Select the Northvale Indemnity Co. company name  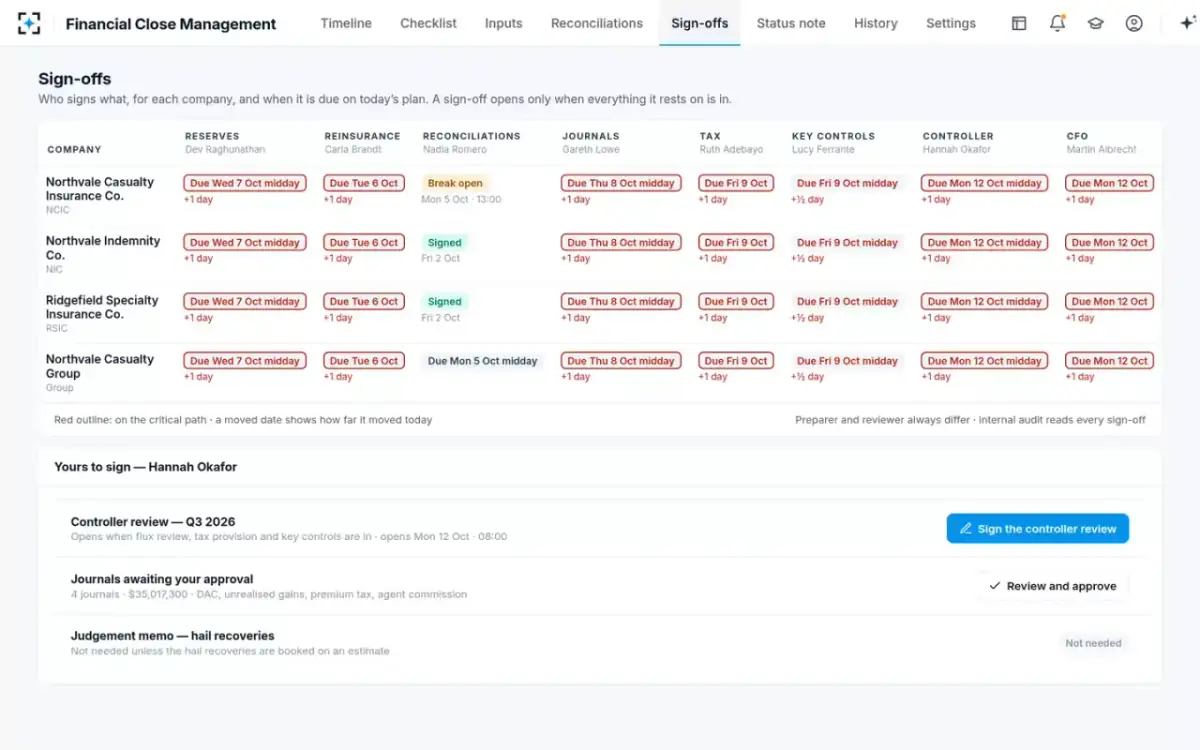point(103,248)
